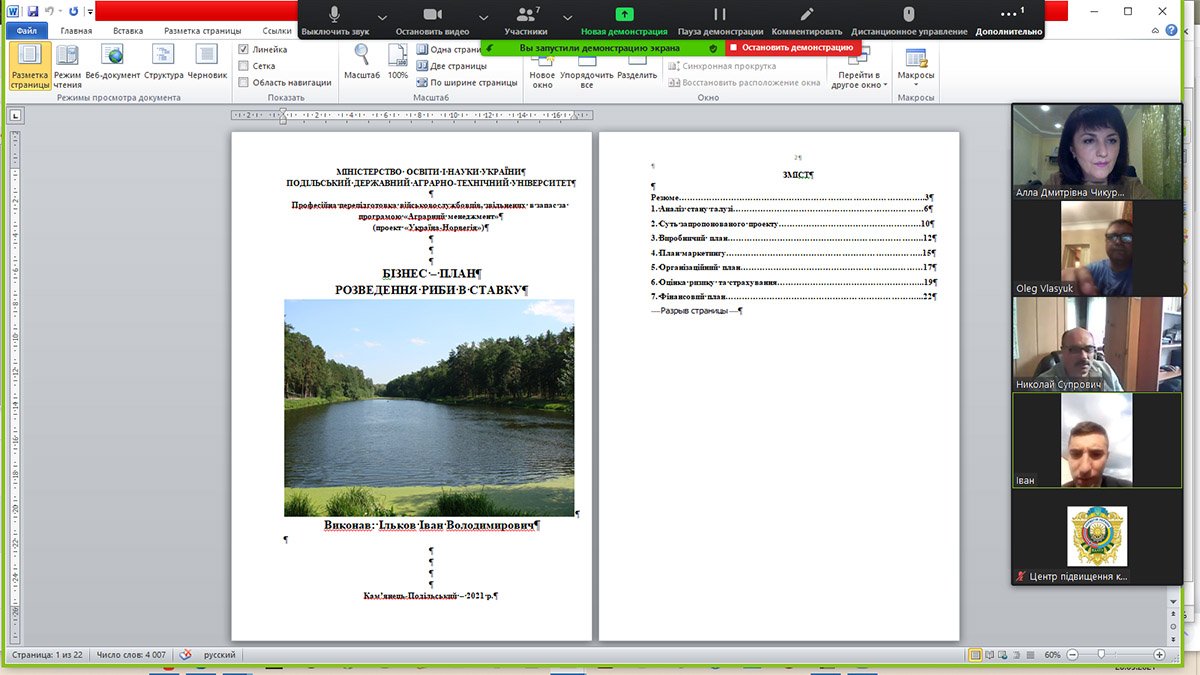
Task: Open Структура outline view
Action: (x=163, y=66)
